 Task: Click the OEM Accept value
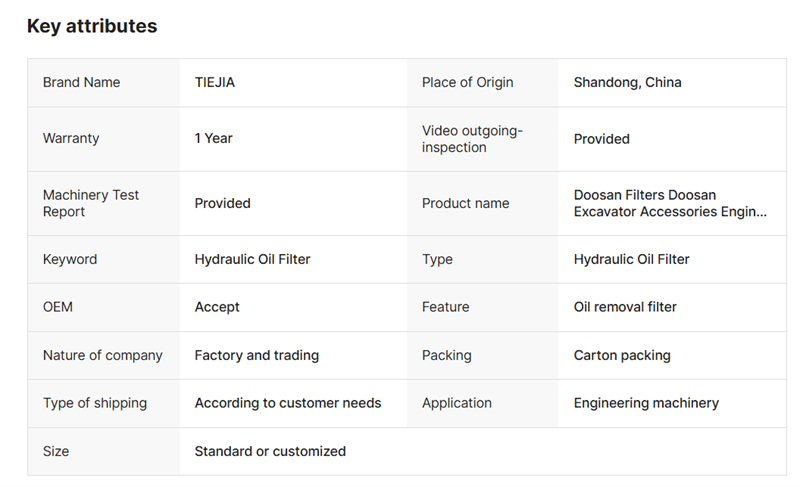[x=217, y=307]
